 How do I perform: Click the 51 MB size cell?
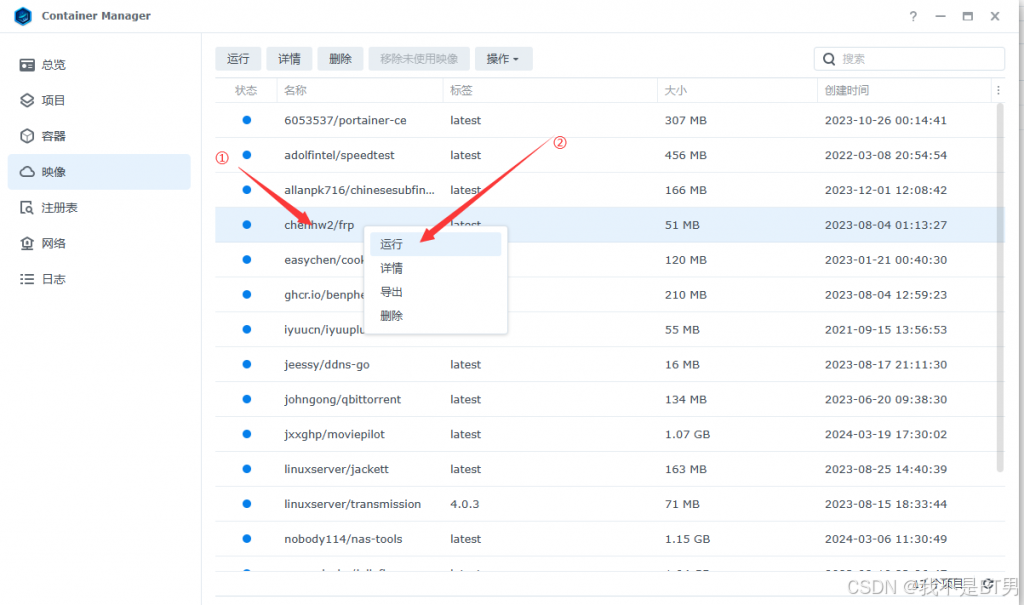[x=682, y=225]
